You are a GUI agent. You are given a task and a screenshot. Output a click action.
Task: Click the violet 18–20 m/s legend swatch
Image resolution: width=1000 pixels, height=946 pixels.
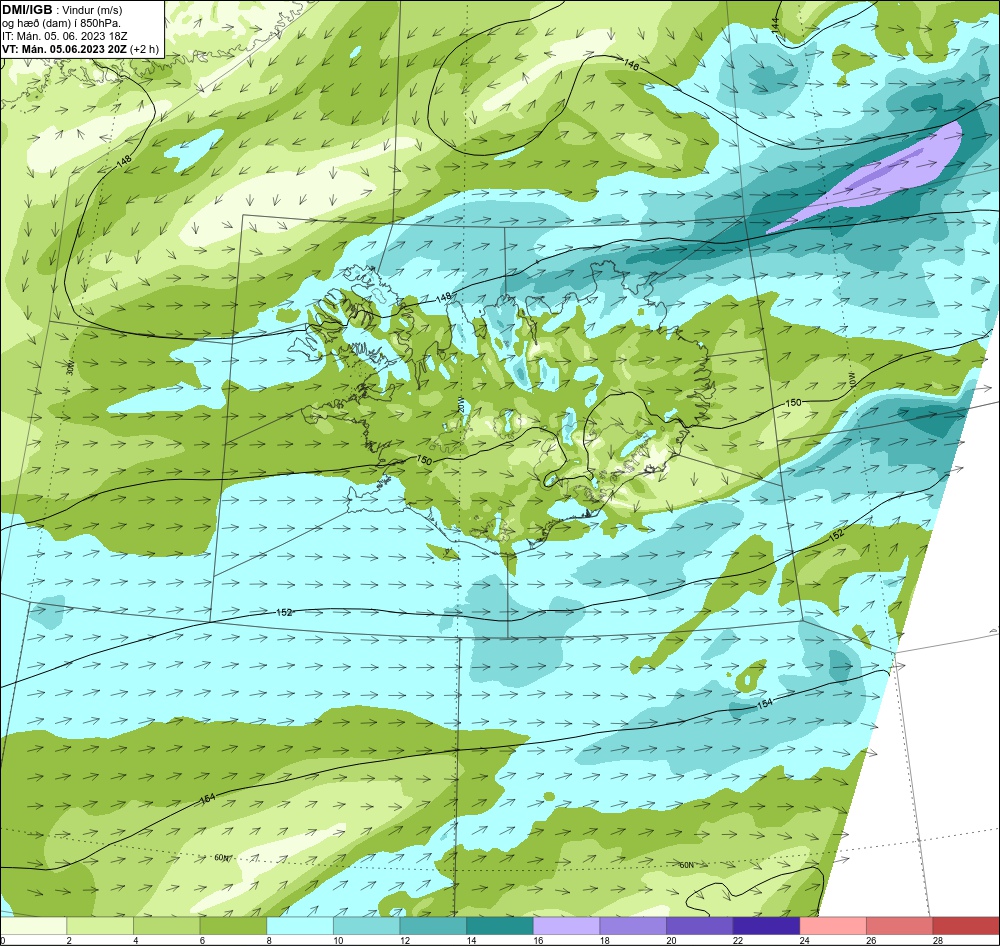[633, 925]
